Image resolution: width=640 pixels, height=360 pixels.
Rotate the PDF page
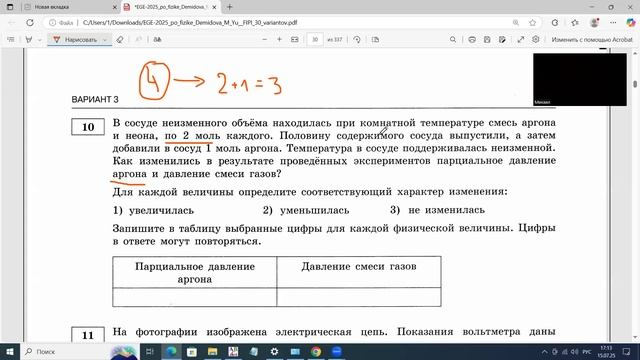coord(357,40)
